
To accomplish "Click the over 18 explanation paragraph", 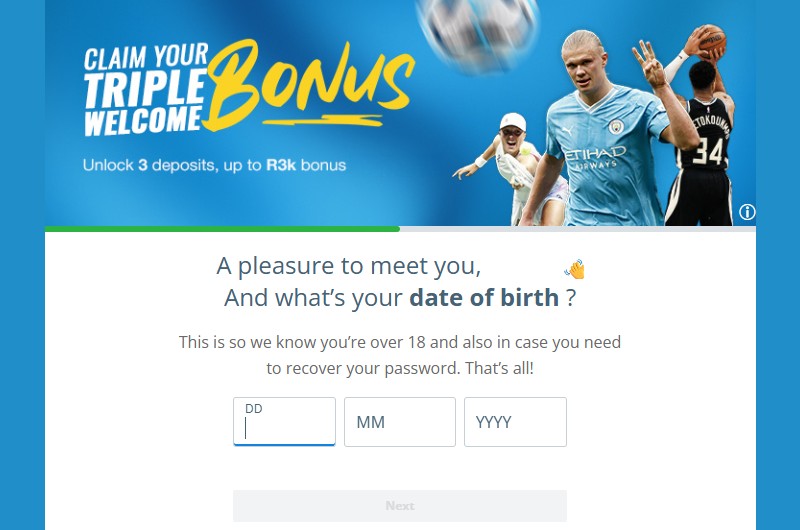I will [x=399, y=355].
